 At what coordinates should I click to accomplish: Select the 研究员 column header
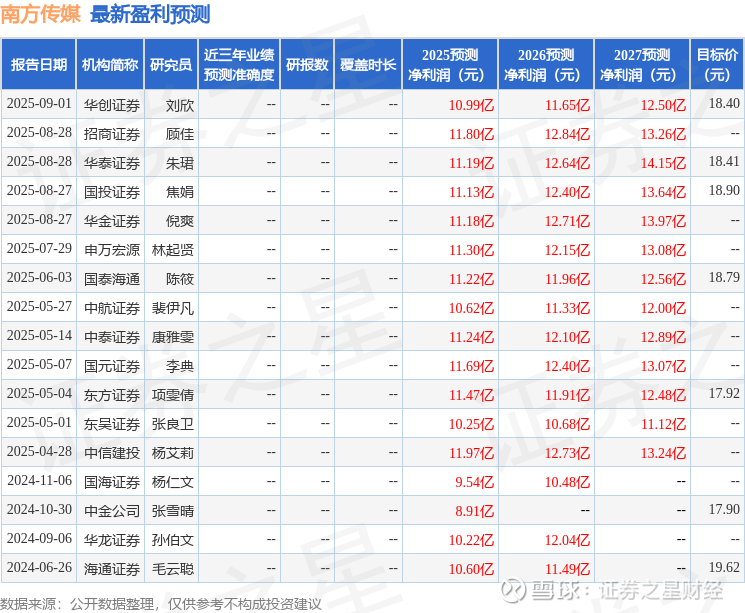click(171, 65)
